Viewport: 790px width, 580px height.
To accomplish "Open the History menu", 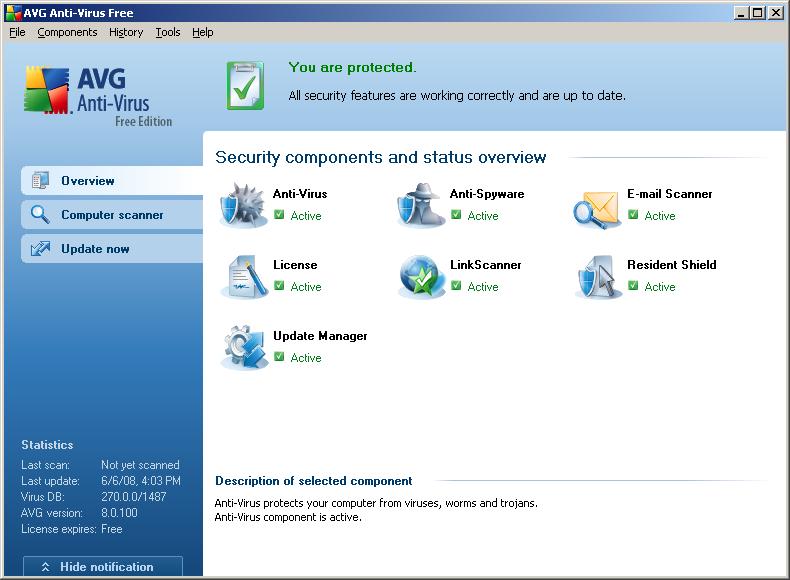I will 126,32.
